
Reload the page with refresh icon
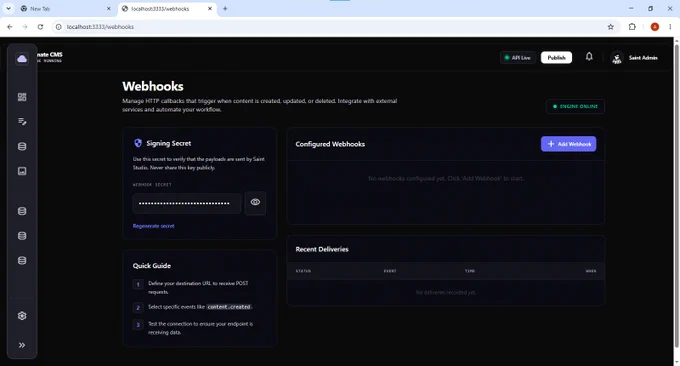[40, 27]
